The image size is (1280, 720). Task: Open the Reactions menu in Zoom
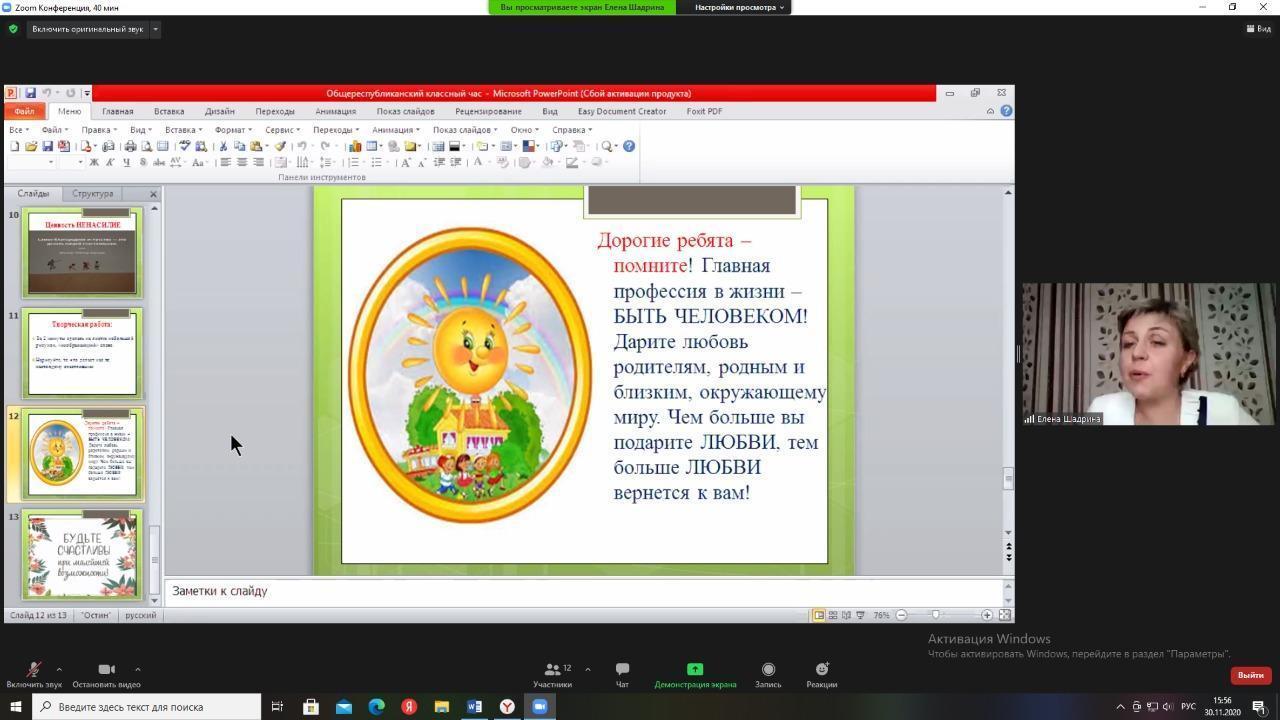(821, 675)
